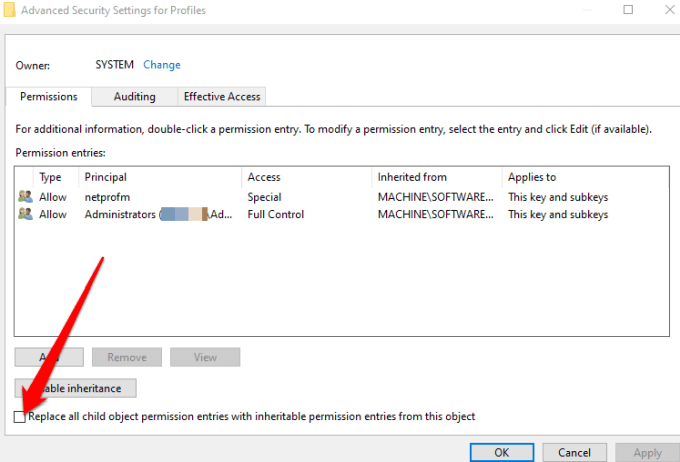Open the Effective Access tab

coord(221,97)
